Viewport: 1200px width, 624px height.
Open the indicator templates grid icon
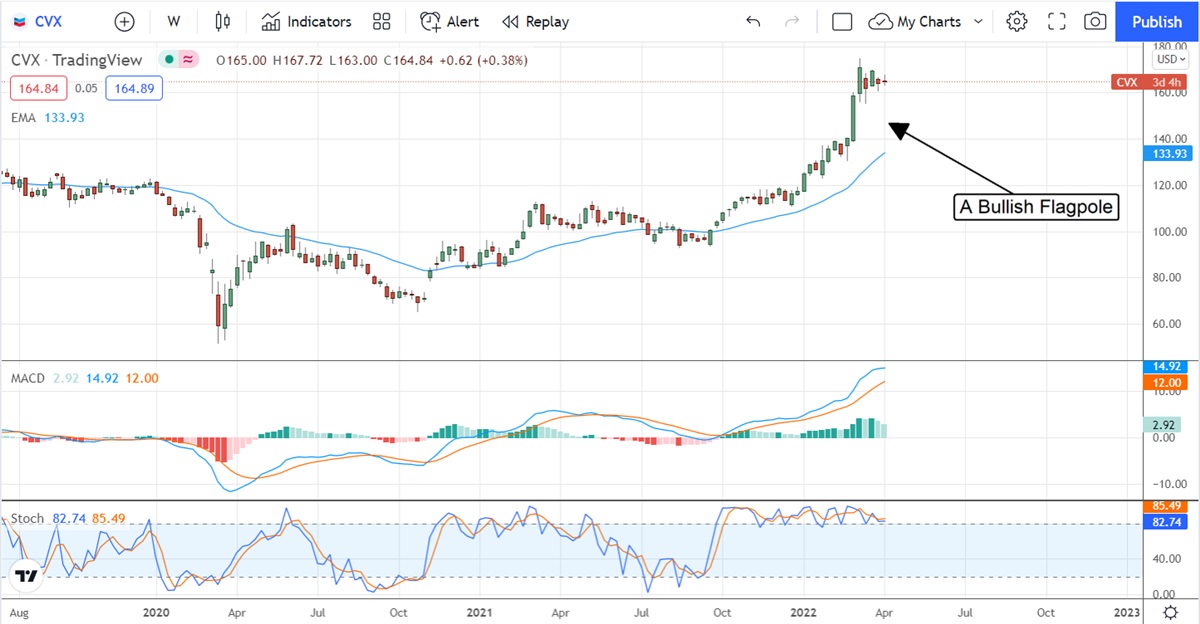coord(381,21)
